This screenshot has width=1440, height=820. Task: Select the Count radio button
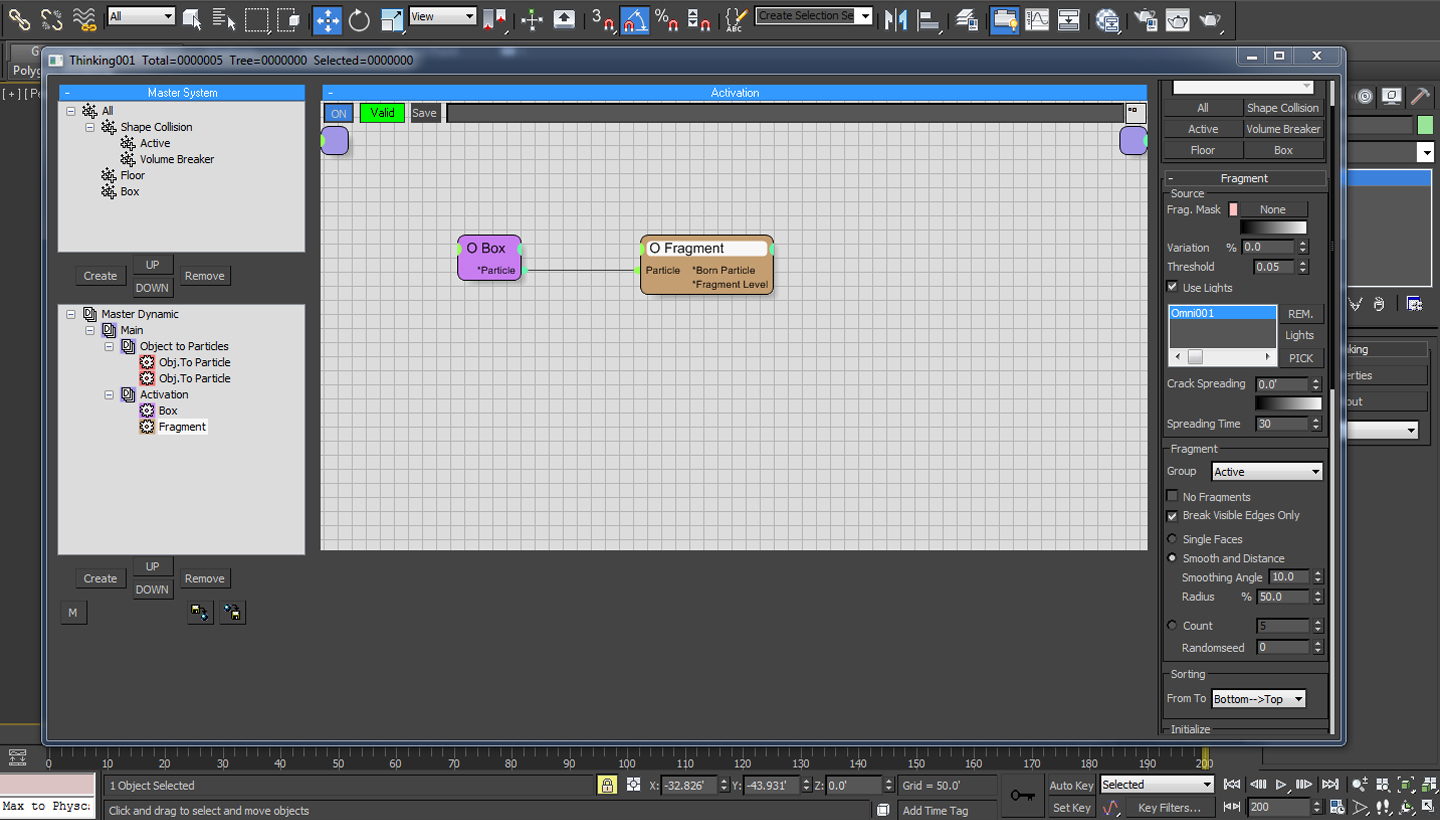[1173, 625]
